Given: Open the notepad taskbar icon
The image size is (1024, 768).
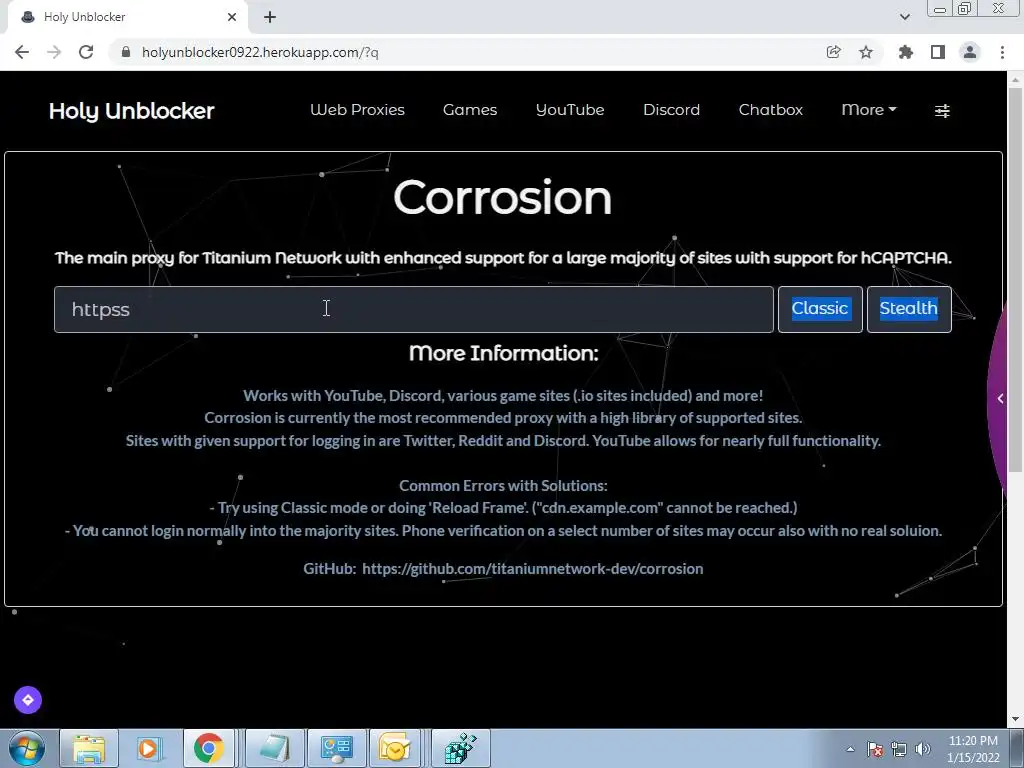Looking at the screenshot, I should [274, 748].
